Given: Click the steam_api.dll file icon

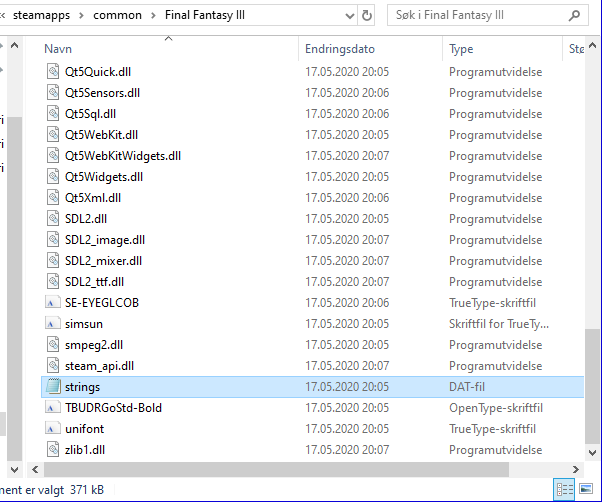Looking at the screenshot, I should click(x=53, y=366).
